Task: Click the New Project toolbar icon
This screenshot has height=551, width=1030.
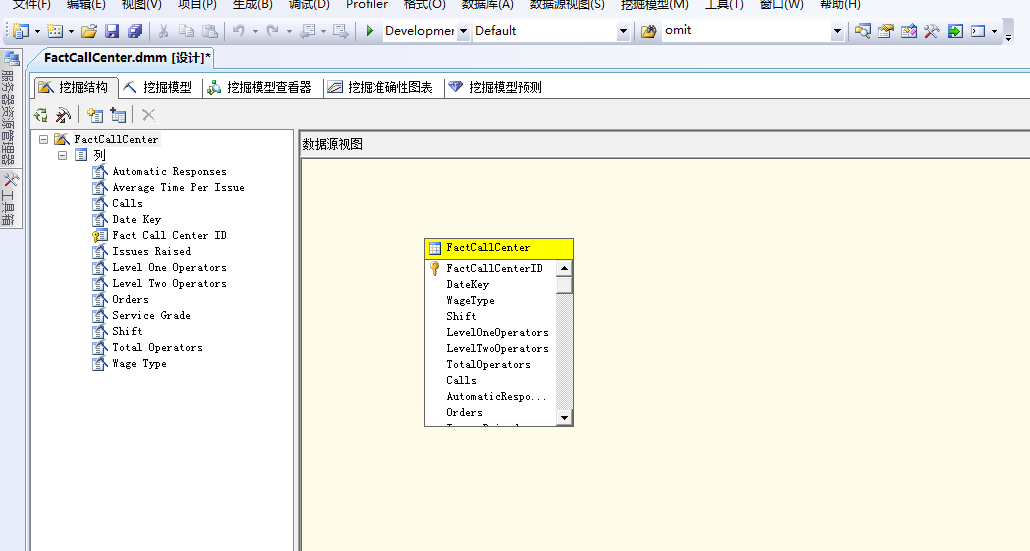Action: (x=21, y=31)
